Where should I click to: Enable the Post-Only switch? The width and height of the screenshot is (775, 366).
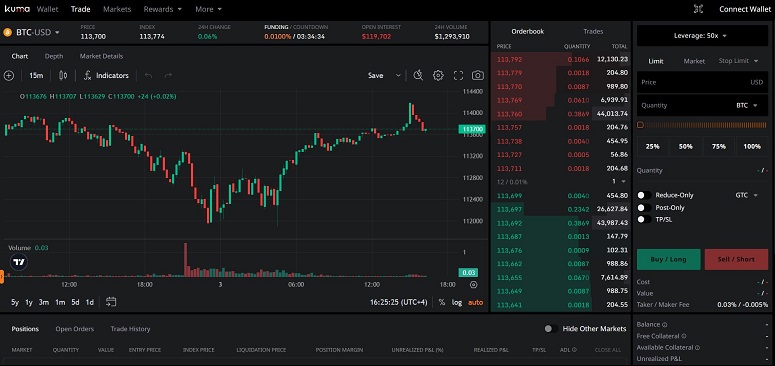(x=644, y=207)
